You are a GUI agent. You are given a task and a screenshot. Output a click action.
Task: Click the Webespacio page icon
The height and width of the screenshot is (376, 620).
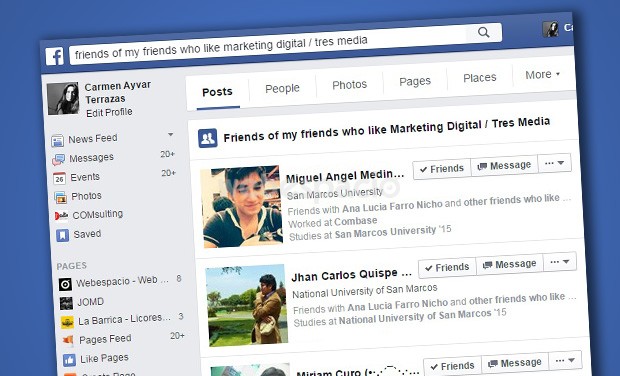point(65,284)
